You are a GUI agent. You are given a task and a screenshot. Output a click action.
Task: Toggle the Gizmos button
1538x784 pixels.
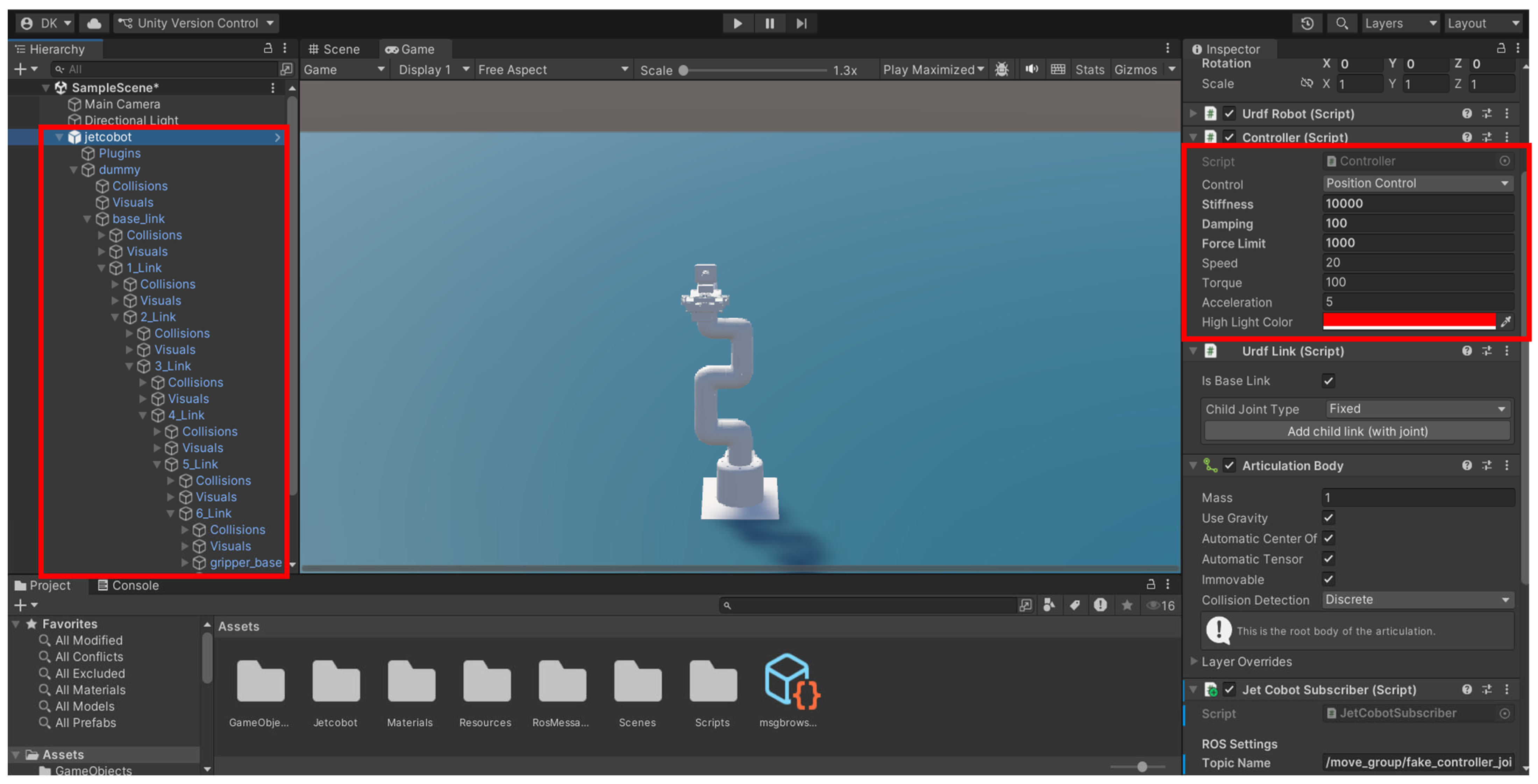tap(1135, 70)
